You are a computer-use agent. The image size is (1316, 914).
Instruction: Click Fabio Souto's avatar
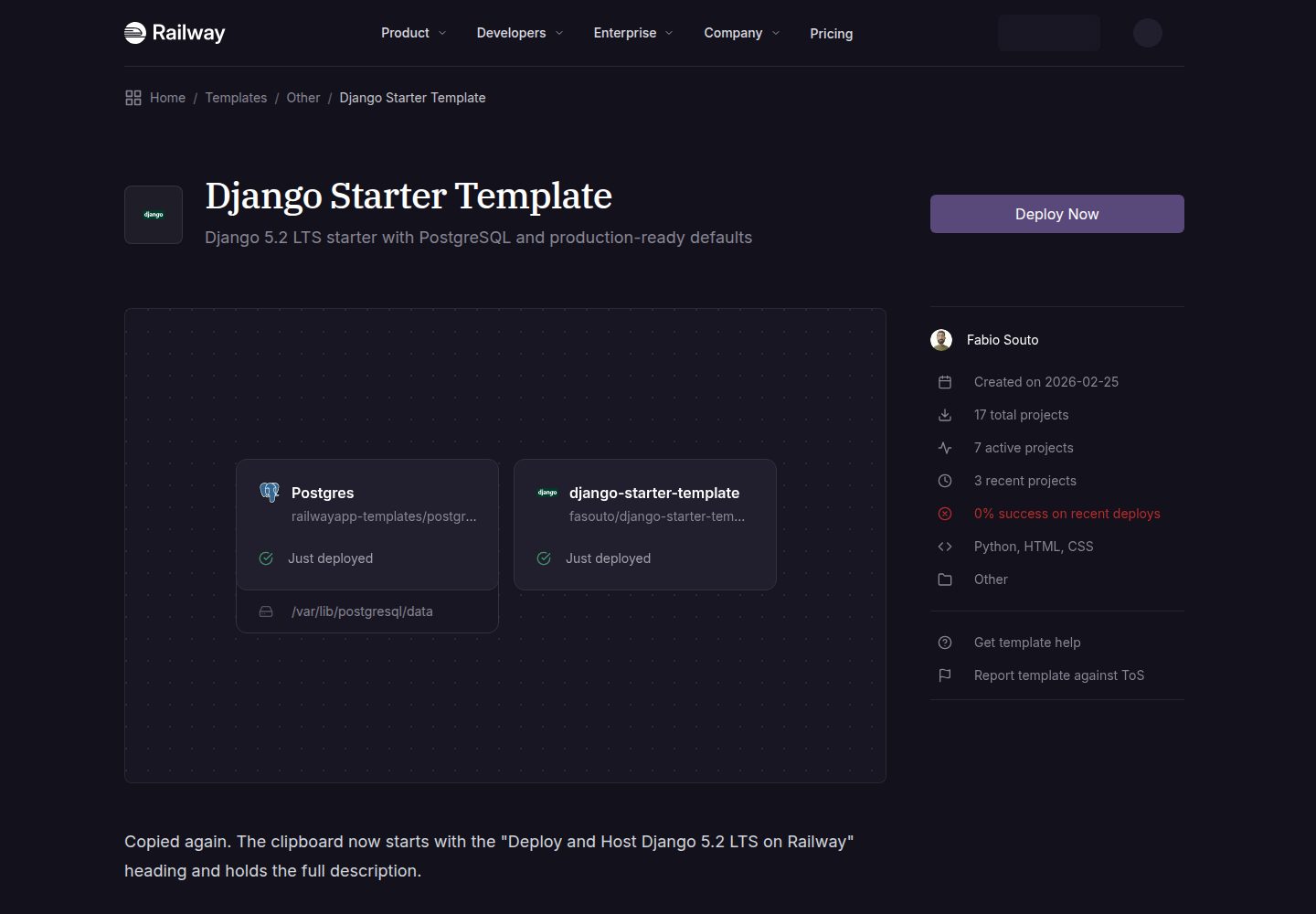(x=941, y=340)
